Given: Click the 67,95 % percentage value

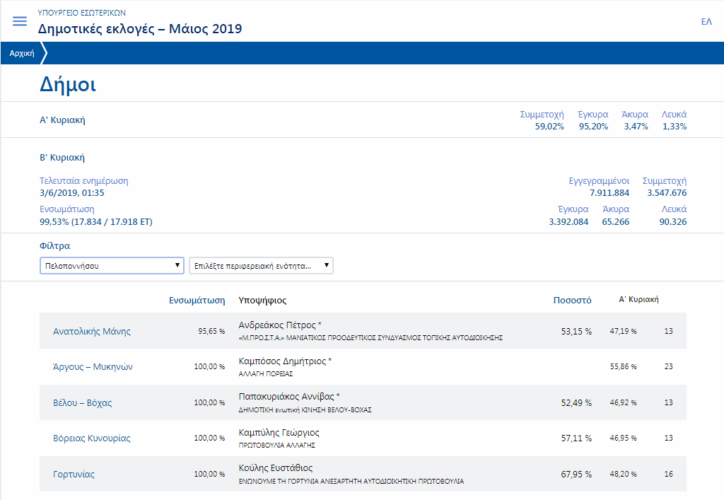Looking at the screenshot, I should click(576, 474).
